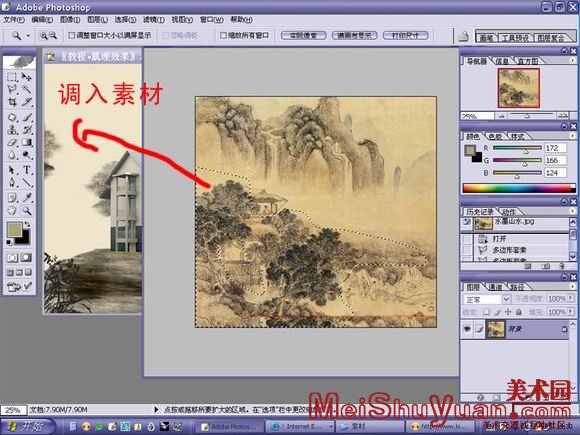Switch to Standard editing mode in toolbox
The height and width of the screenshot is (435, 580).
12,257
